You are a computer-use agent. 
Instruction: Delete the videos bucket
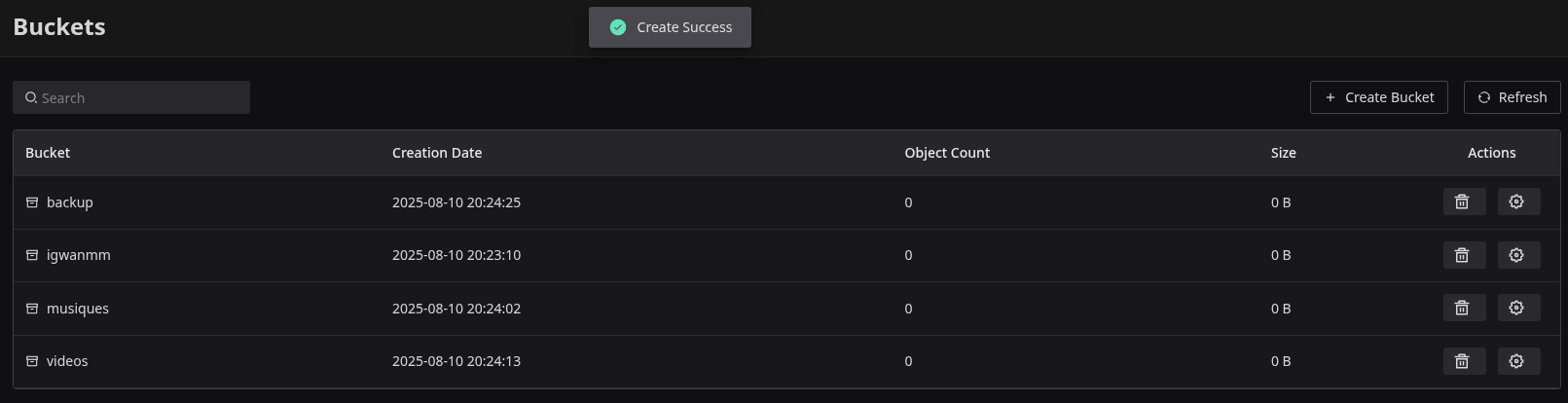click(1464, 361)
